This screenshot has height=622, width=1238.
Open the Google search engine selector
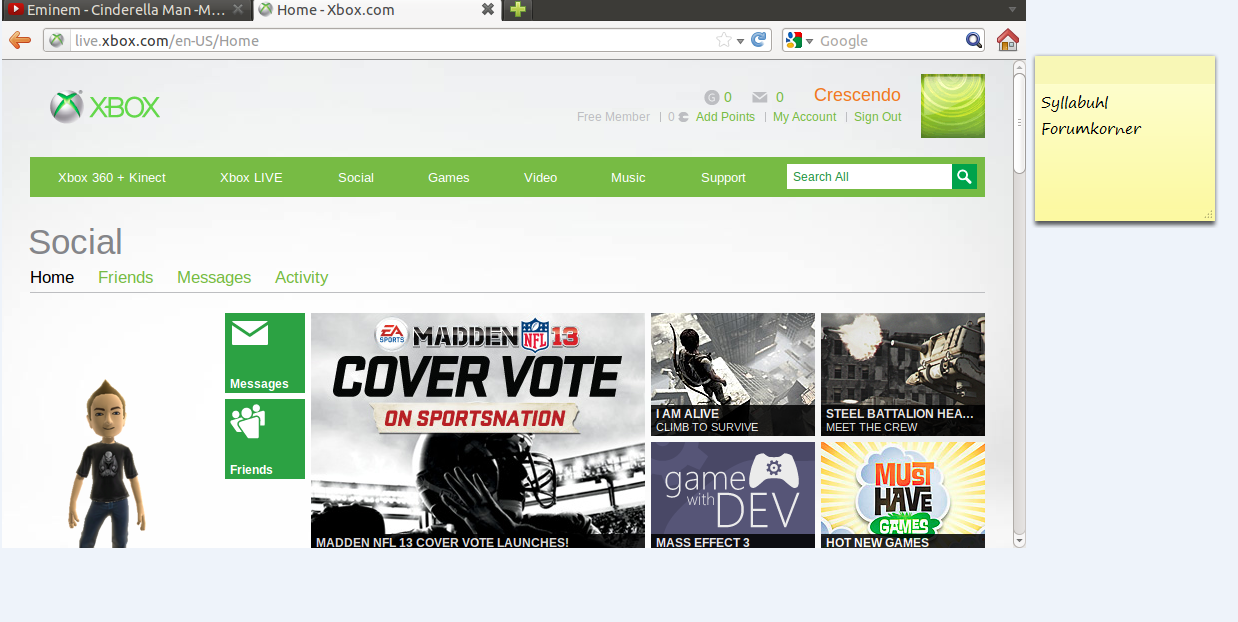pos(799,40)
